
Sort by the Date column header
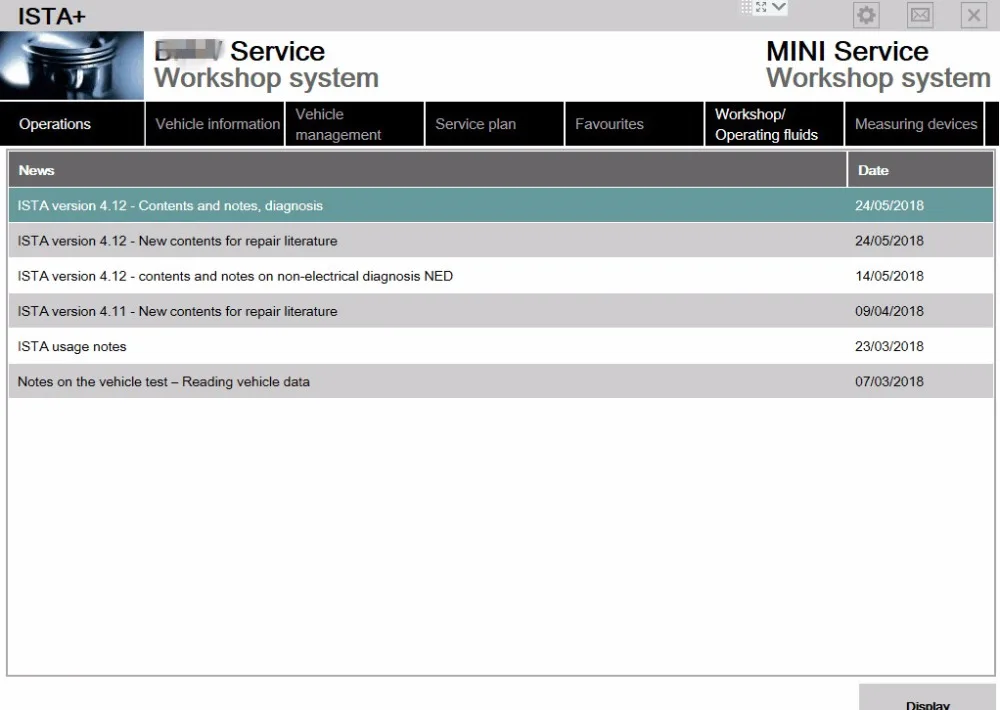(920, 170)
